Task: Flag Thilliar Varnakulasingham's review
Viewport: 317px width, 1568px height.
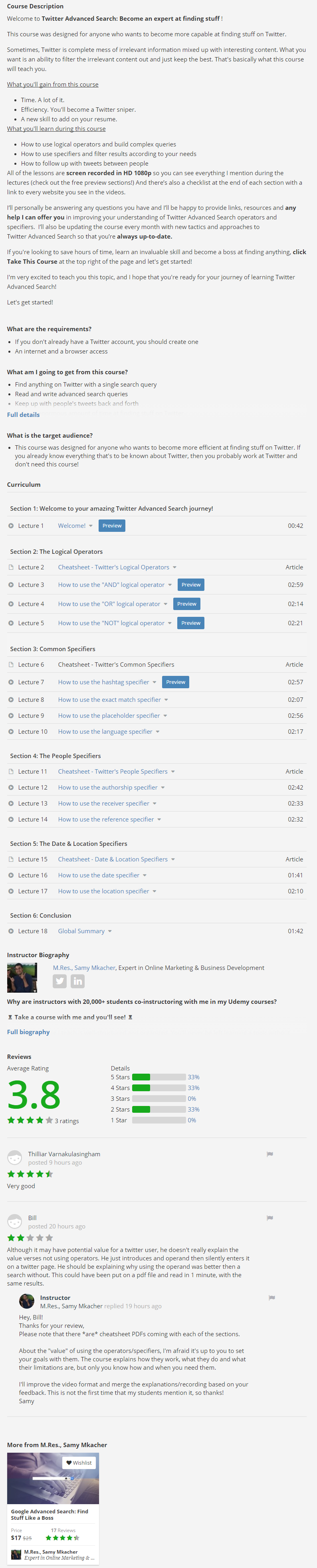Action: click(x=269, y=1153)
